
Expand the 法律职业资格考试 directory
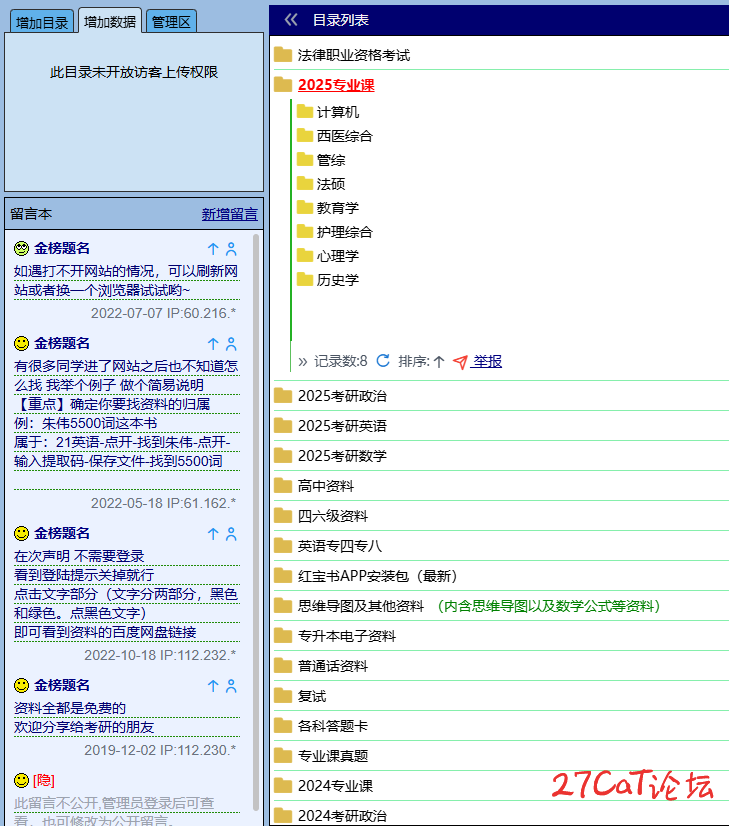[353, 55]
